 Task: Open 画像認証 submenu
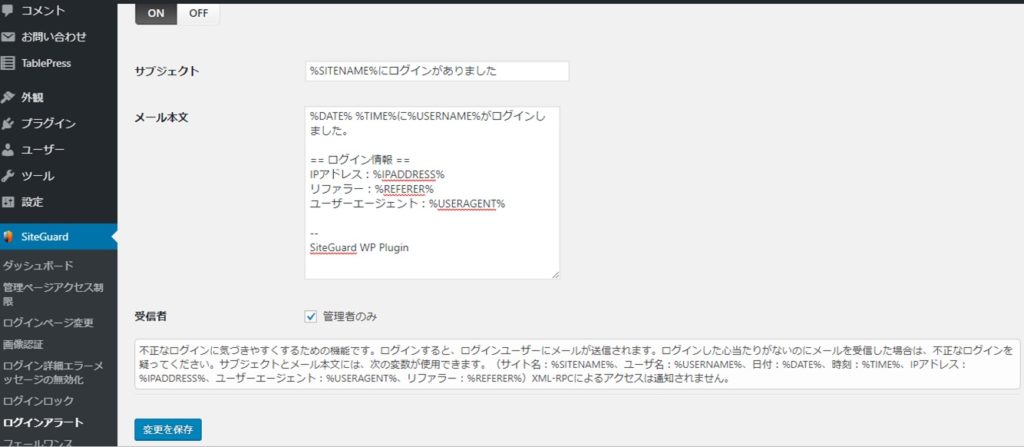point(23,344)
